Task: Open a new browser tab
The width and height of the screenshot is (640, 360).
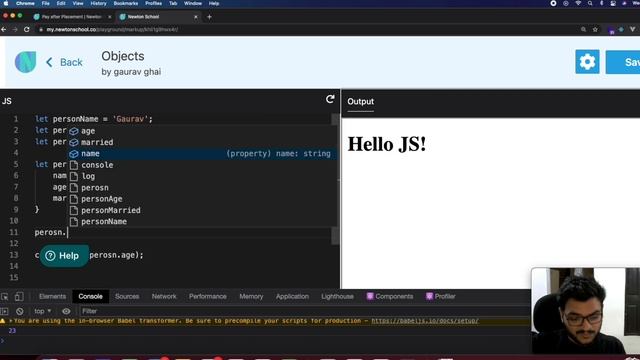Action: 209,17
